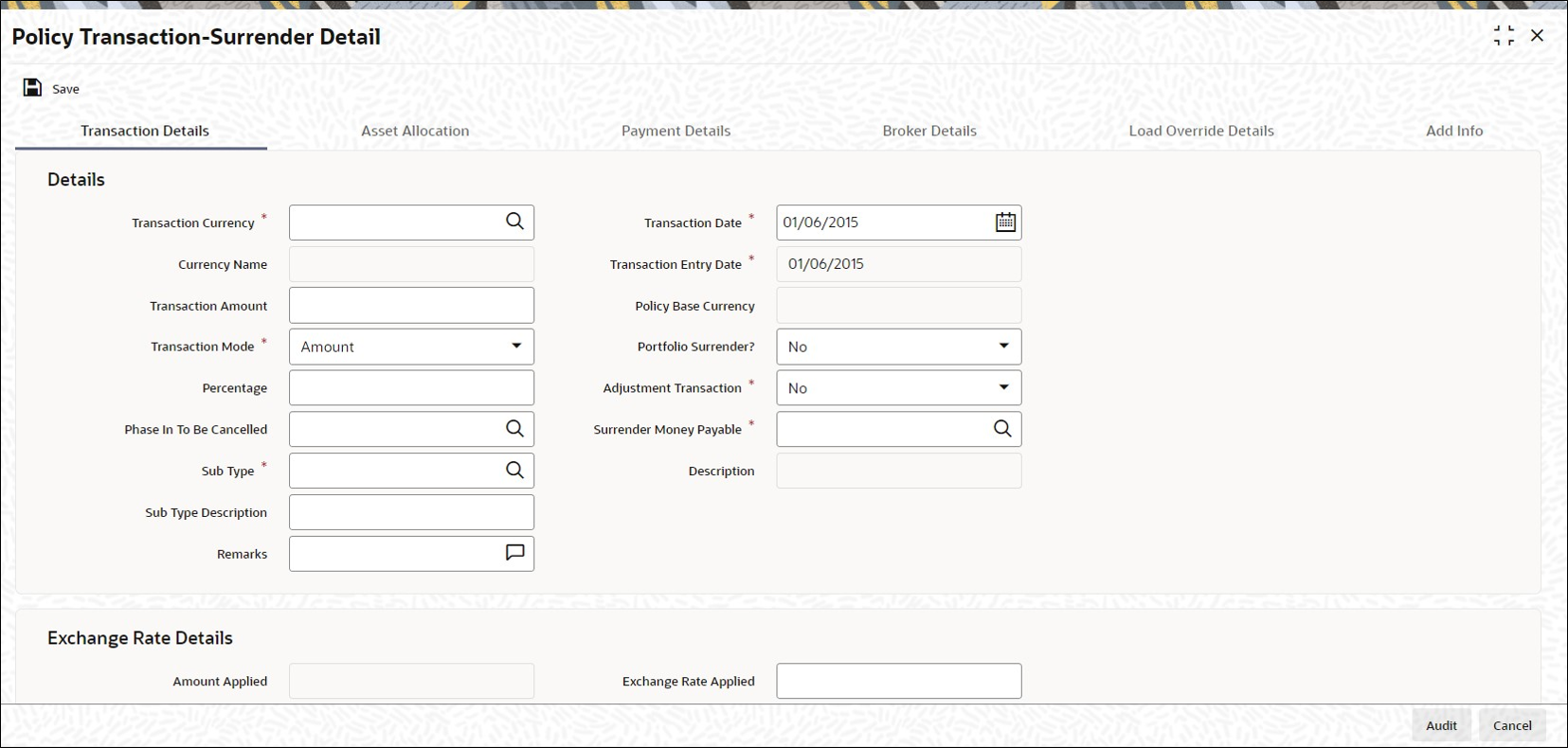Screen dimensions: 1568x748
Task: Switch to the Asset Allocation tab
Action: pyautogui.click(x=415, y=131)
